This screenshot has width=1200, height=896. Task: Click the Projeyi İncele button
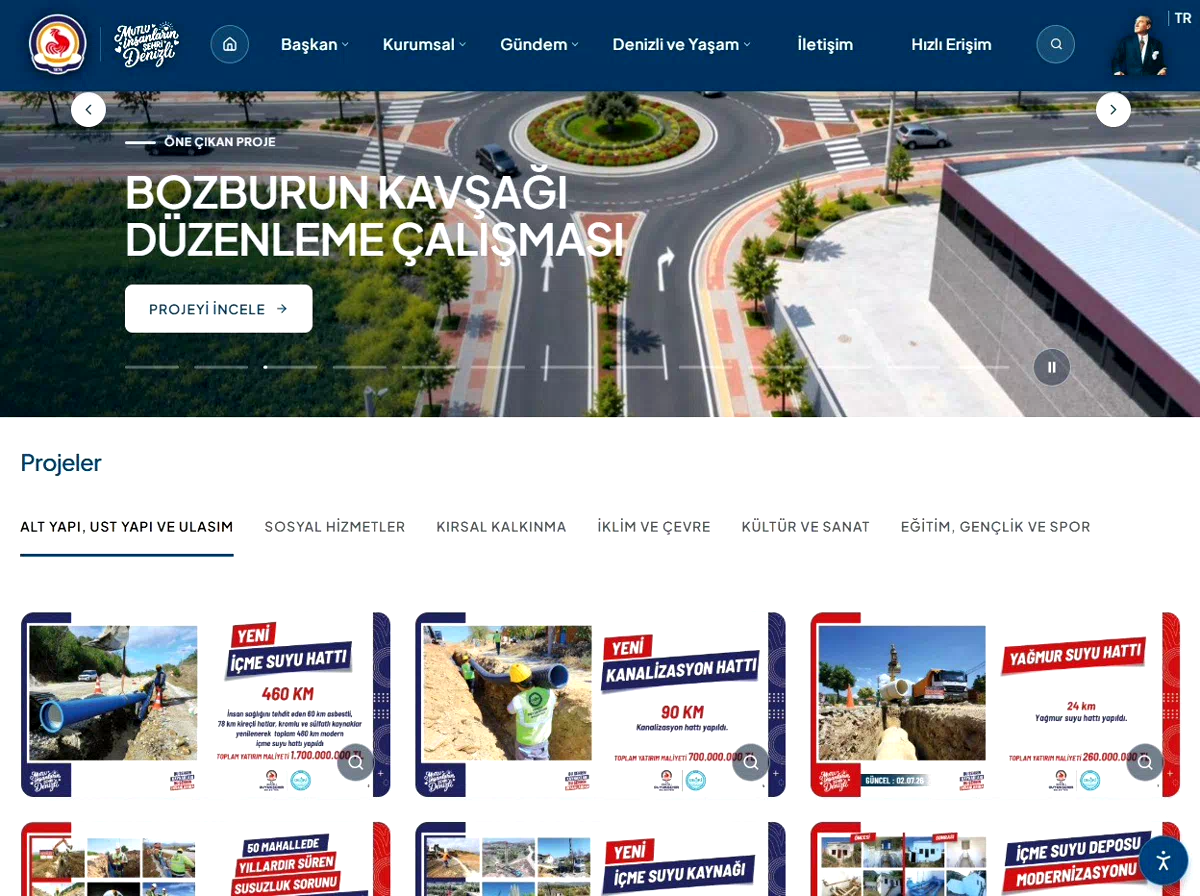pyautogui.click(x=219, y=309)
